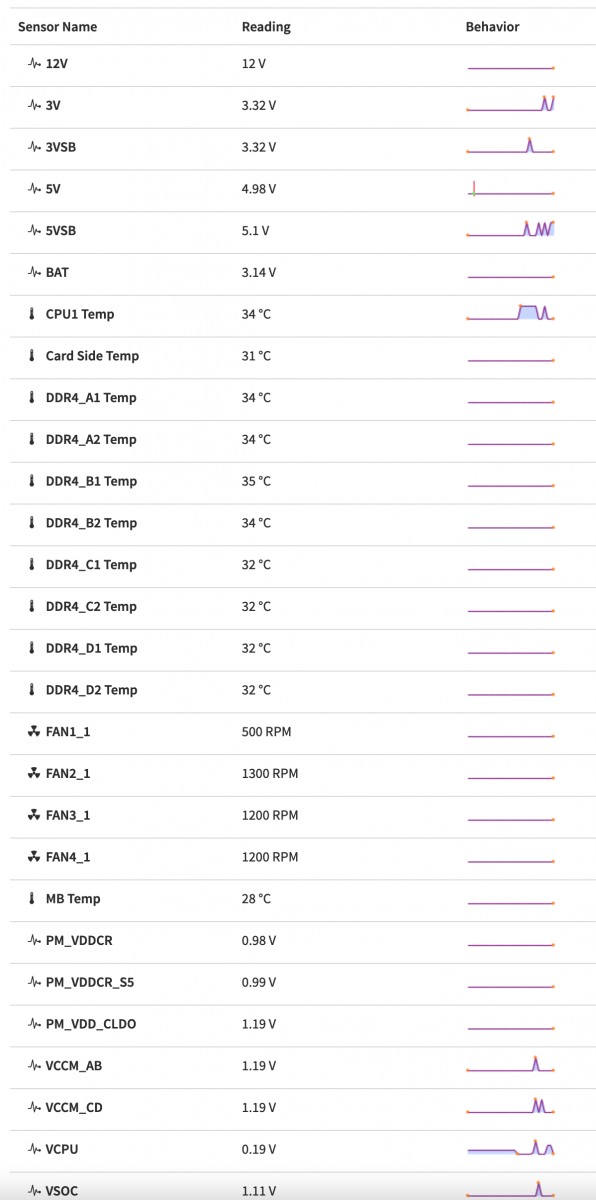The width and height of the screenshot is (596, 1200).
Task: Click the voltage icon next to 12V
Action: pos(34,63)
